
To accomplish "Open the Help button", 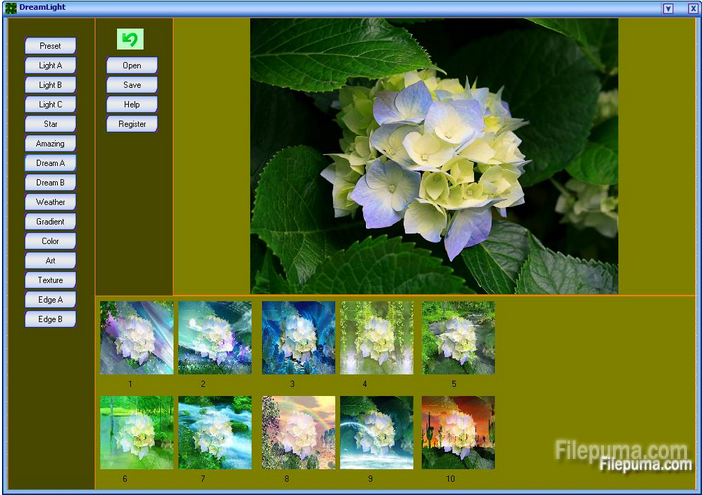I will [132, 105].
